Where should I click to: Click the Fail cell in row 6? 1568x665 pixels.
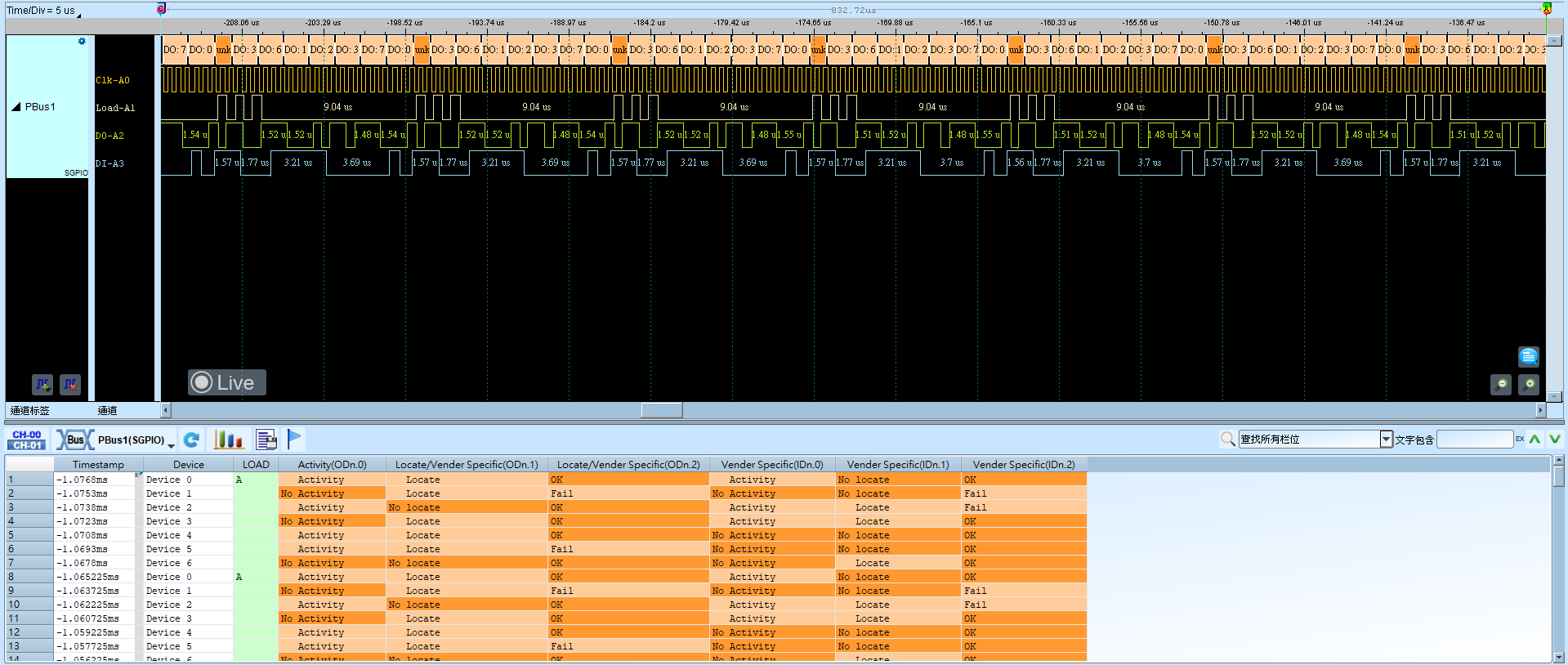(628, 549)
